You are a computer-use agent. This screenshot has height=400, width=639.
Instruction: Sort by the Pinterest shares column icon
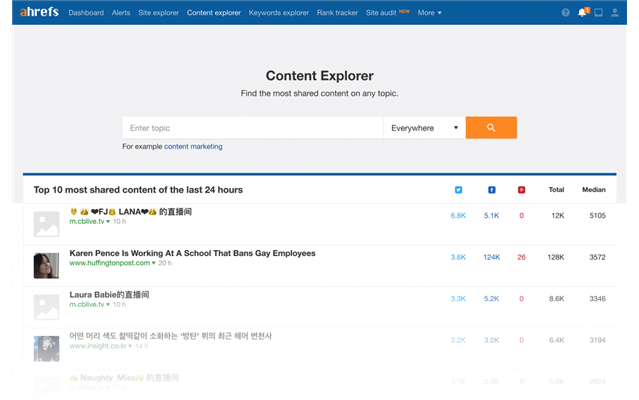[521, 189]
